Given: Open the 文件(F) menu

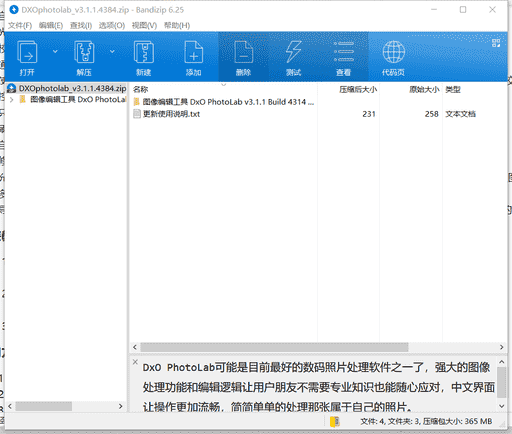Looking at the screenshot, I should tap(20, 25).
